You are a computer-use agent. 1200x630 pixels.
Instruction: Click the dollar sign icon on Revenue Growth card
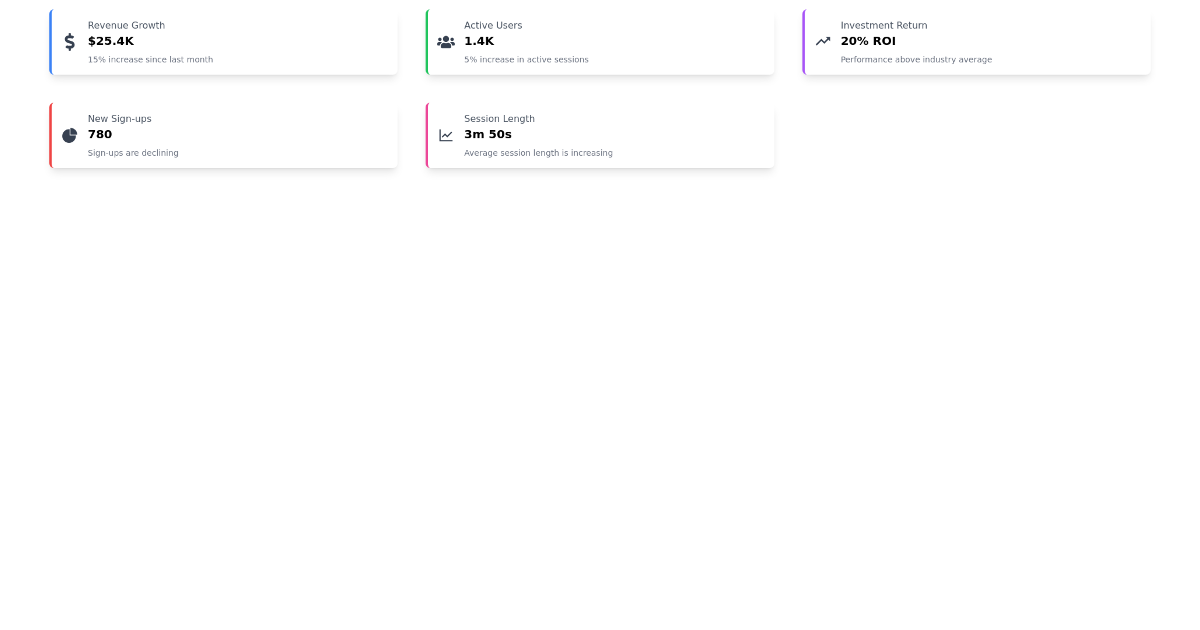click(69, 42)
